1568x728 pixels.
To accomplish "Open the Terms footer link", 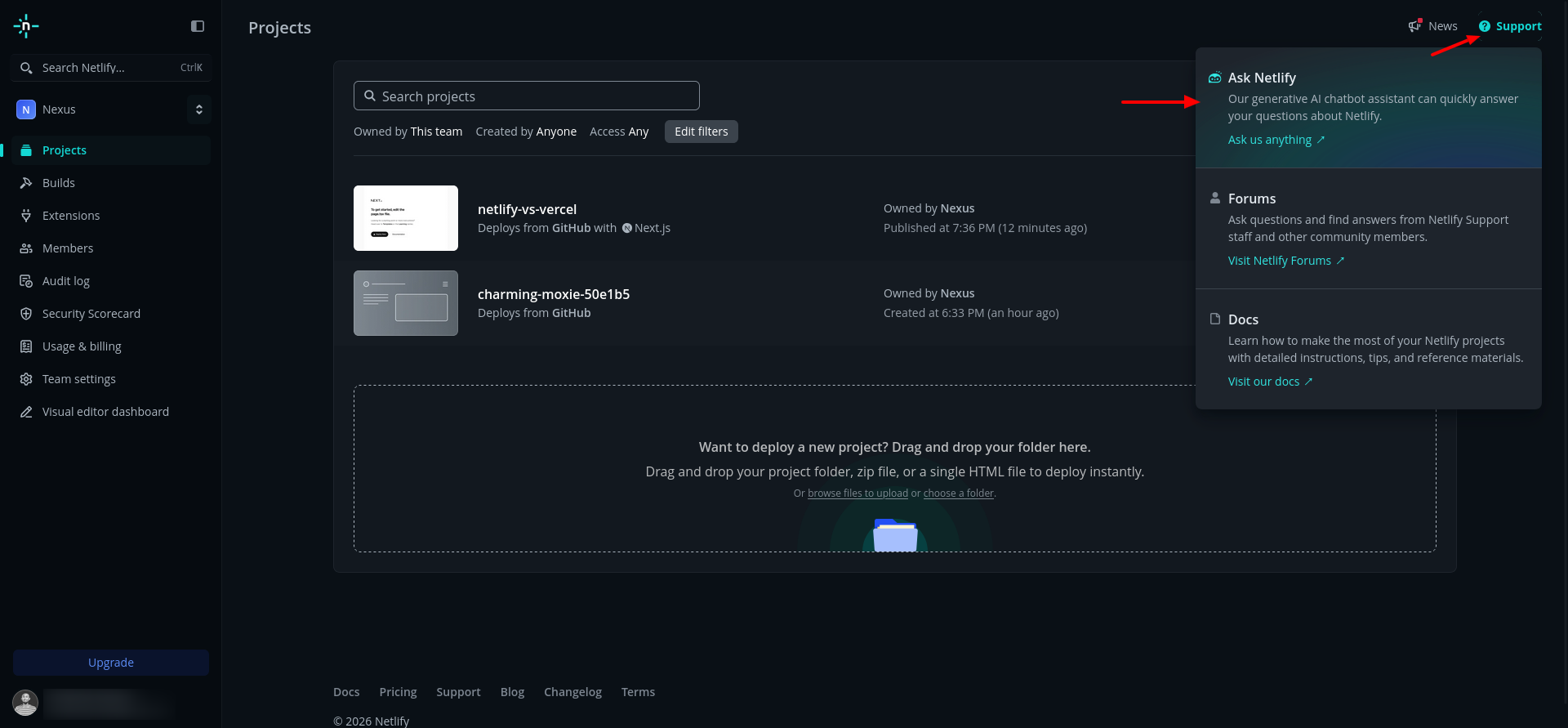I will [638, 692].
